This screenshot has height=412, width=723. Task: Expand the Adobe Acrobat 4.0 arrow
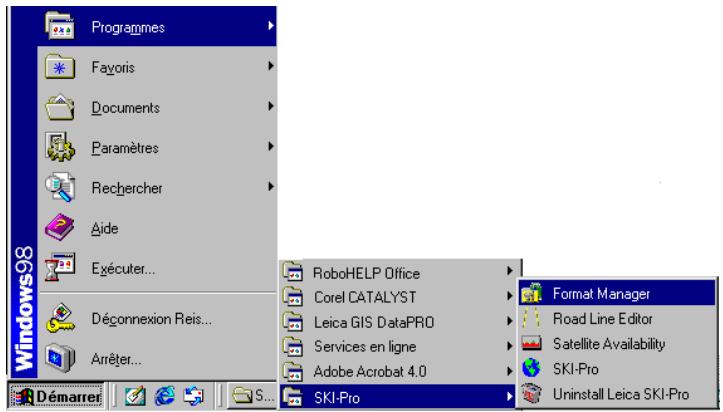coord(510,371)
